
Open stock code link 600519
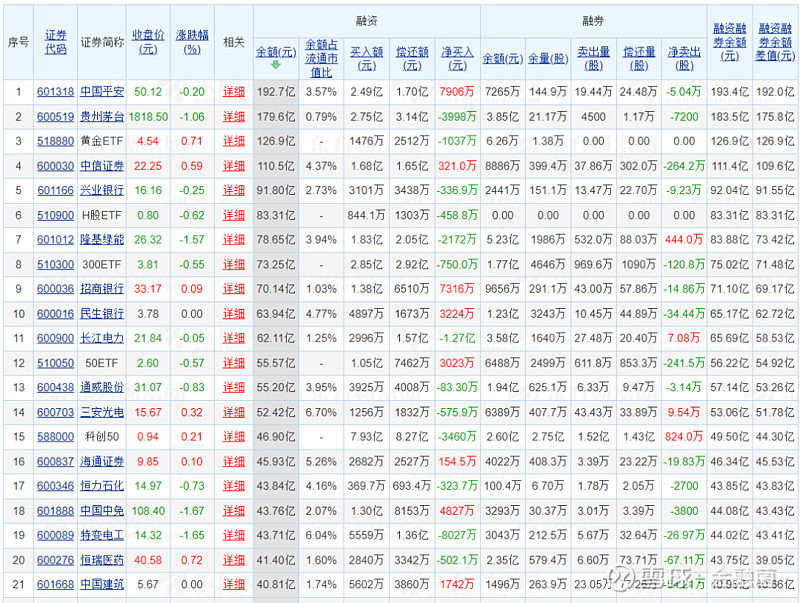(x=56, y=117)
